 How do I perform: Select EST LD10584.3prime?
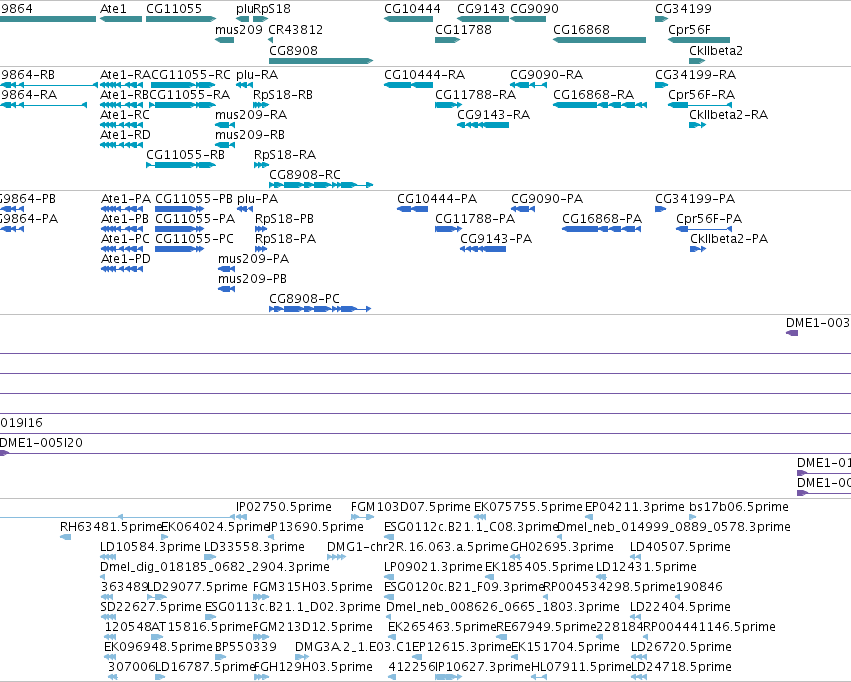point(150,547)
